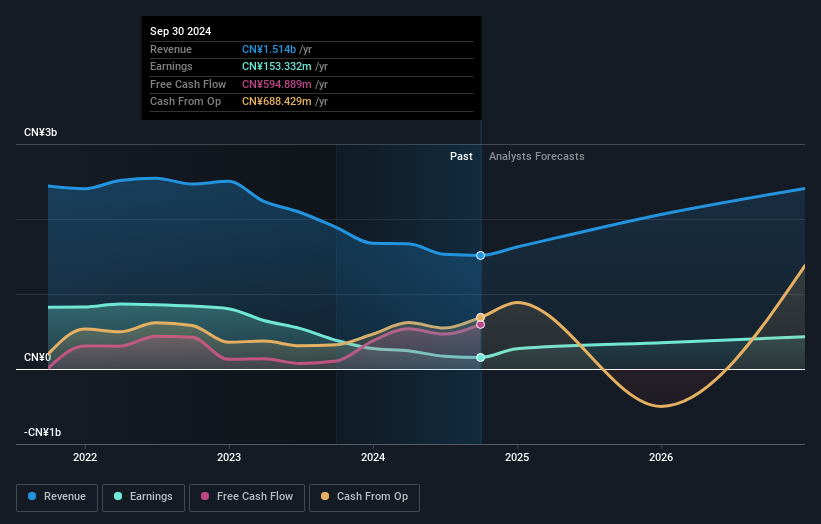Screen dimensions: 821x524
Task: Select the 2026 x-axis label
Action: click(661, 458)
